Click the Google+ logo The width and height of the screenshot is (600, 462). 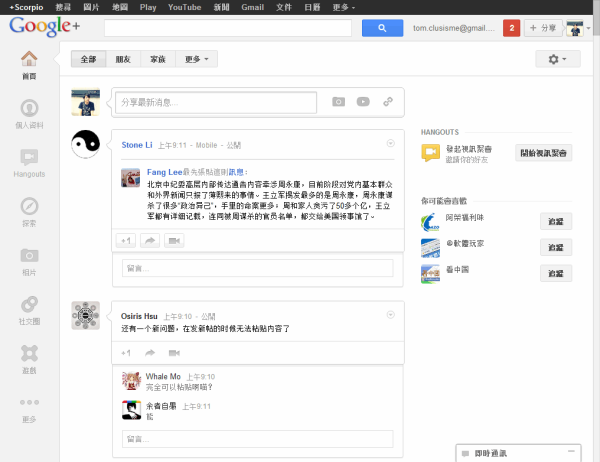point(45,26)
